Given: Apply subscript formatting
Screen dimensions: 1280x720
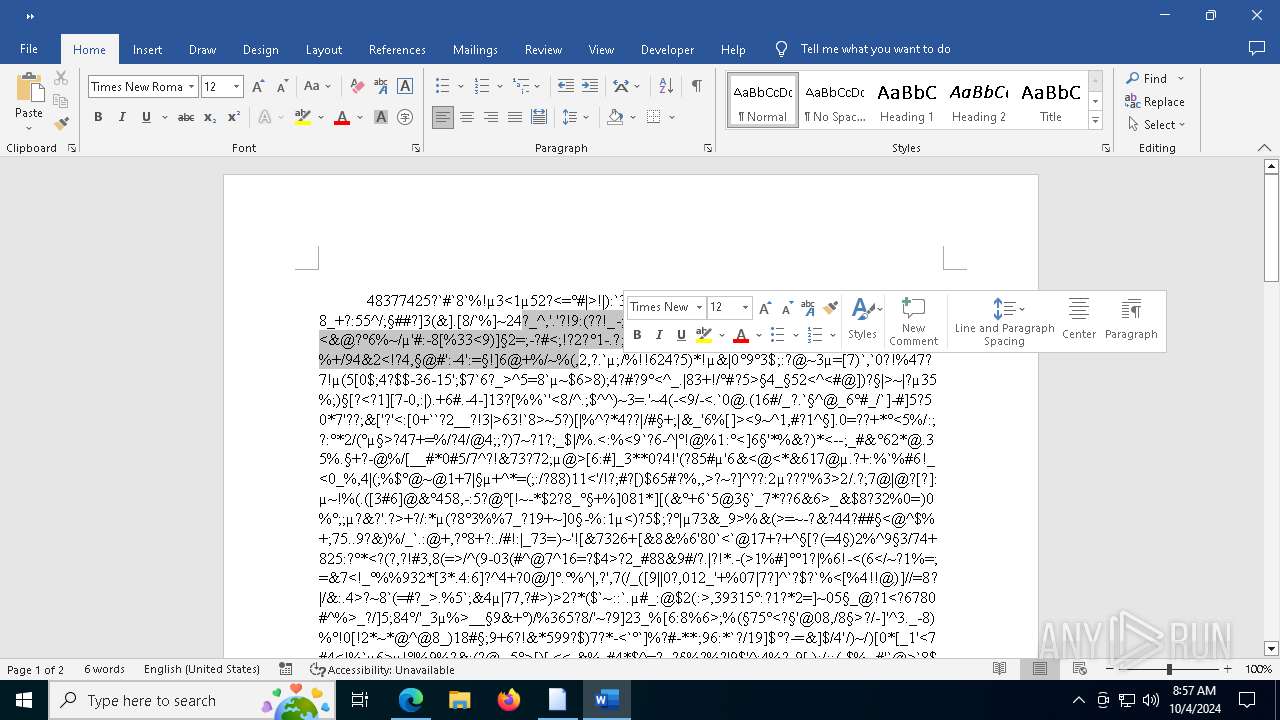Looking at the screenshot, I should pos(210,117).
